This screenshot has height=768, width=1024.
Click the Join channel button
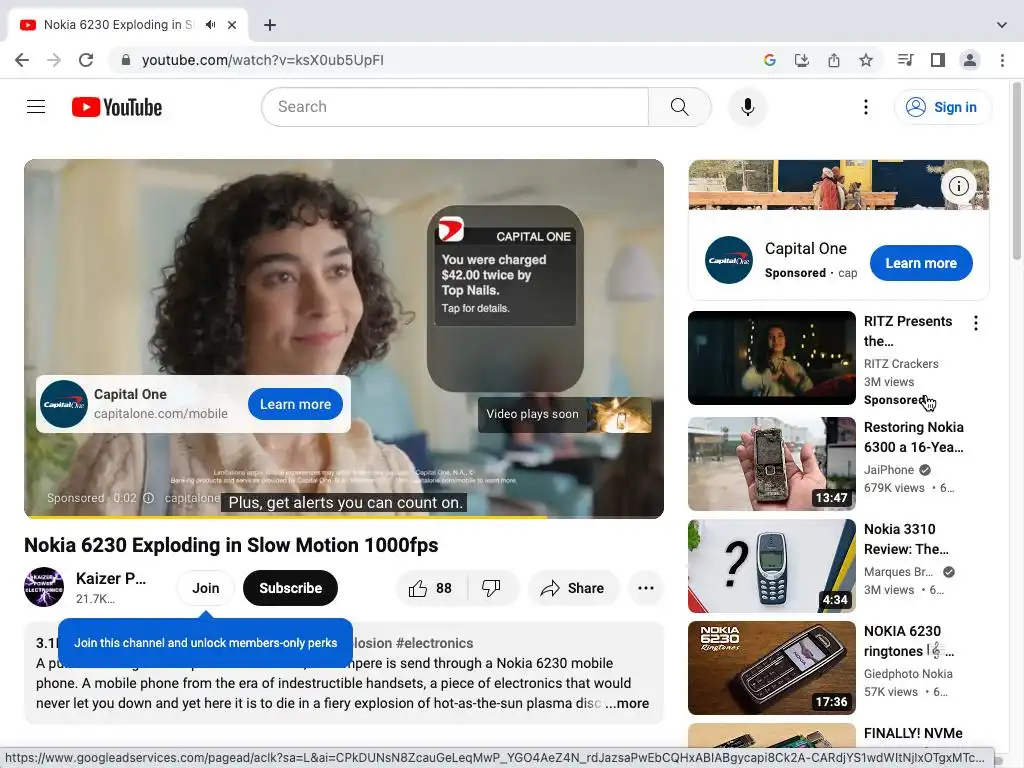[206, 588]
